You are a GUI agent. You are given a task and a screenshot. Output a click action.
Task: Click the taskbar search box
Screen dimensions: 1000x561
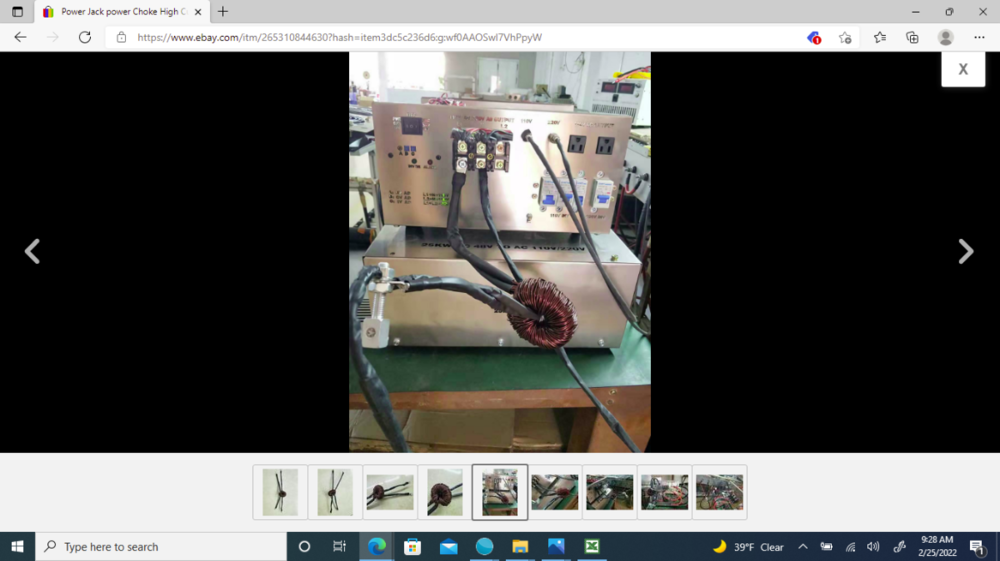click(x=161, y=546)
